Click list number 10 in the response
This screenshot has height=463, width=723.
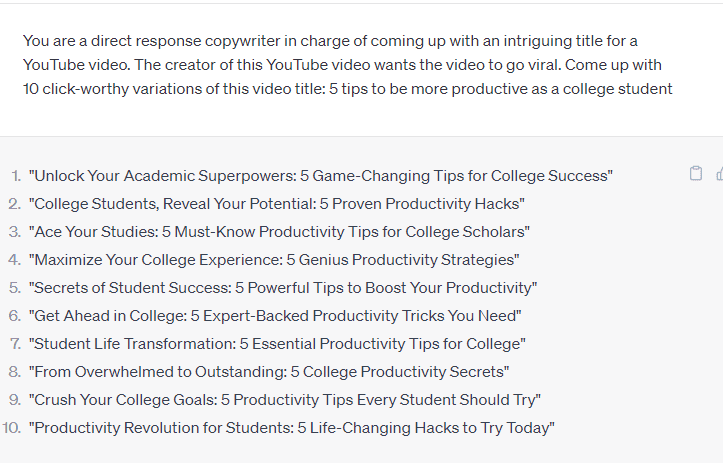pos(12,428)
